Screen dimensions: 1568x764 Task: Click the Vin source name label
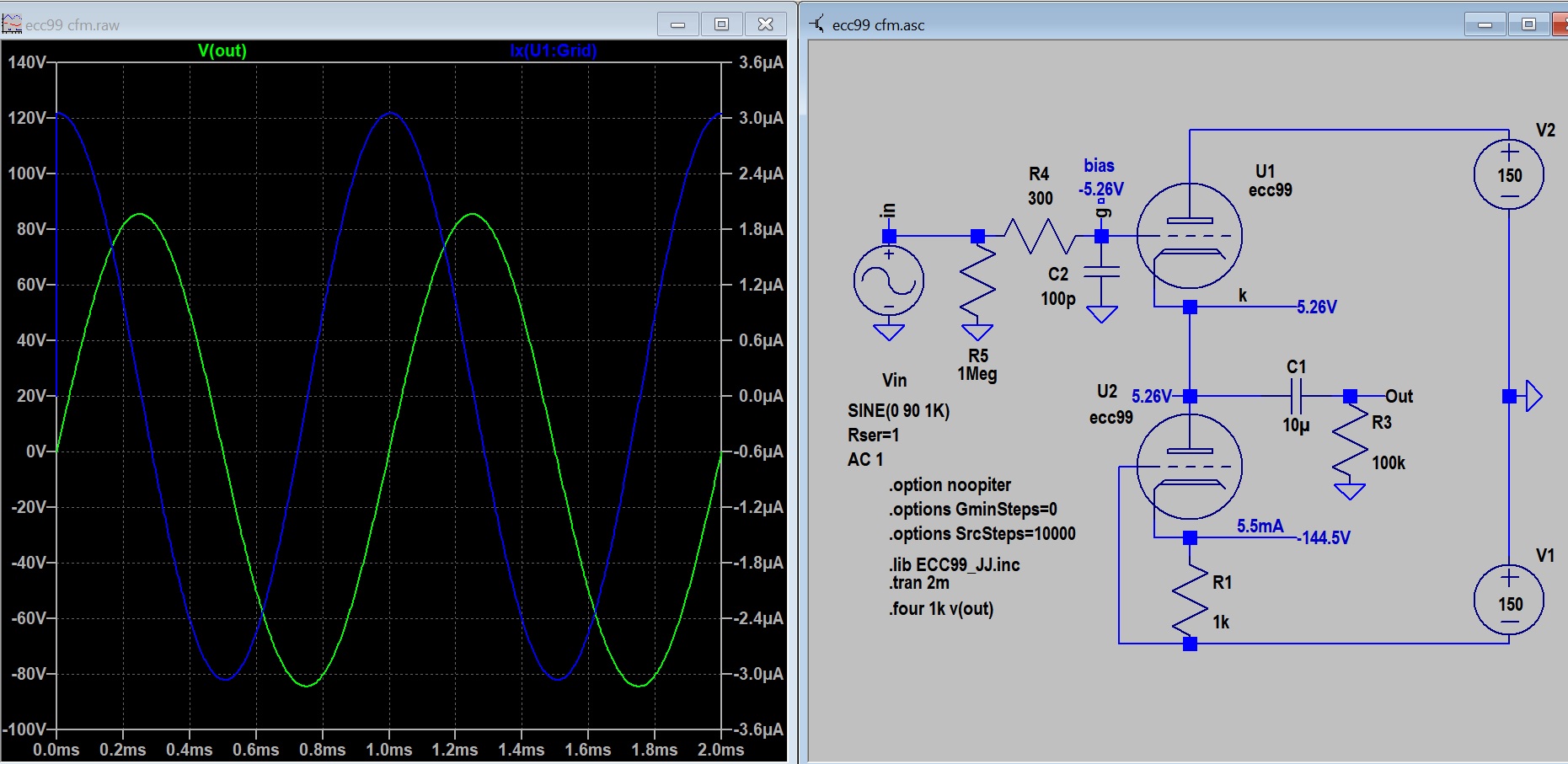(x=895, y=381)
